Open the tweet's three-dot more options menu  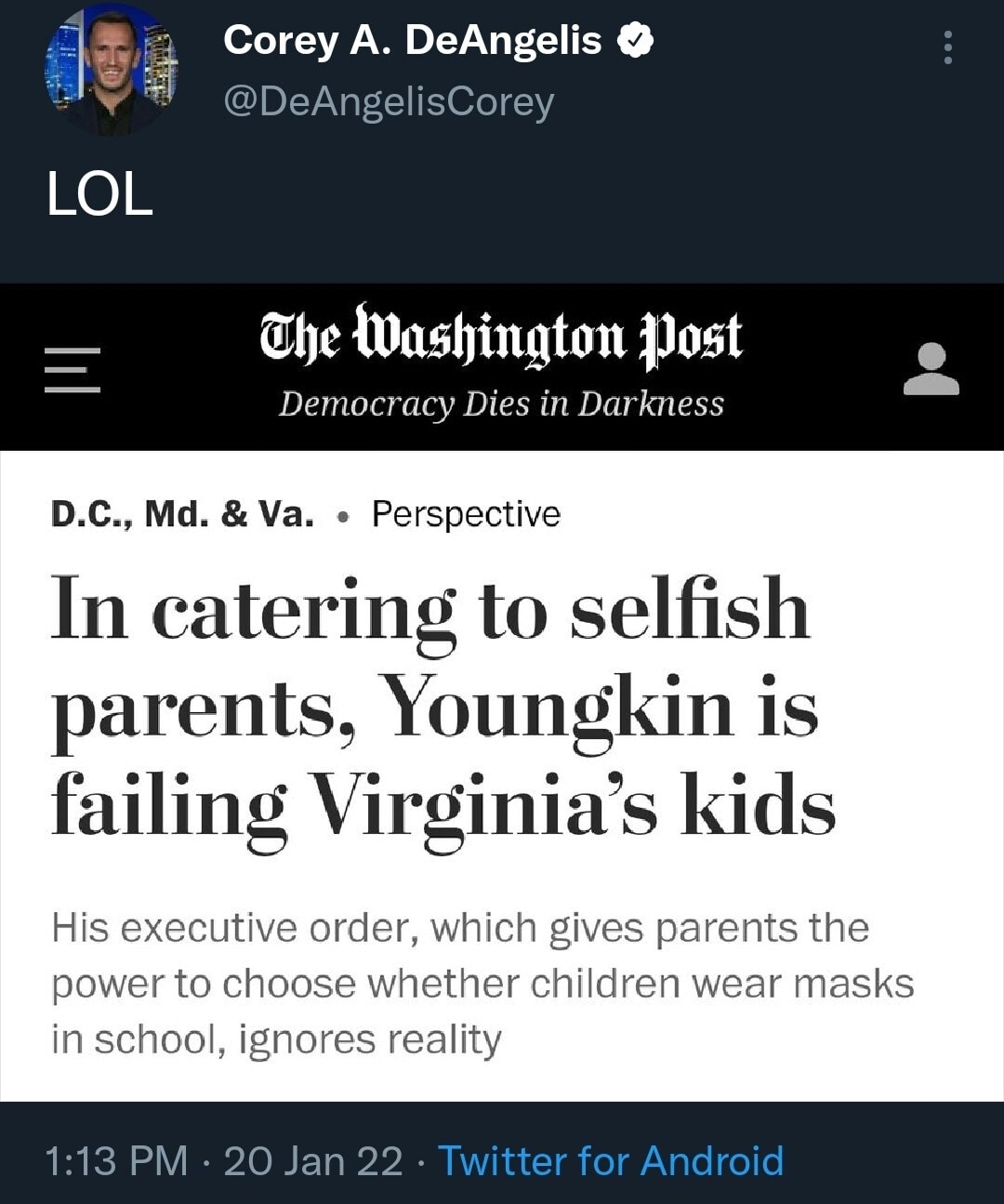click(x=947, y=47)
